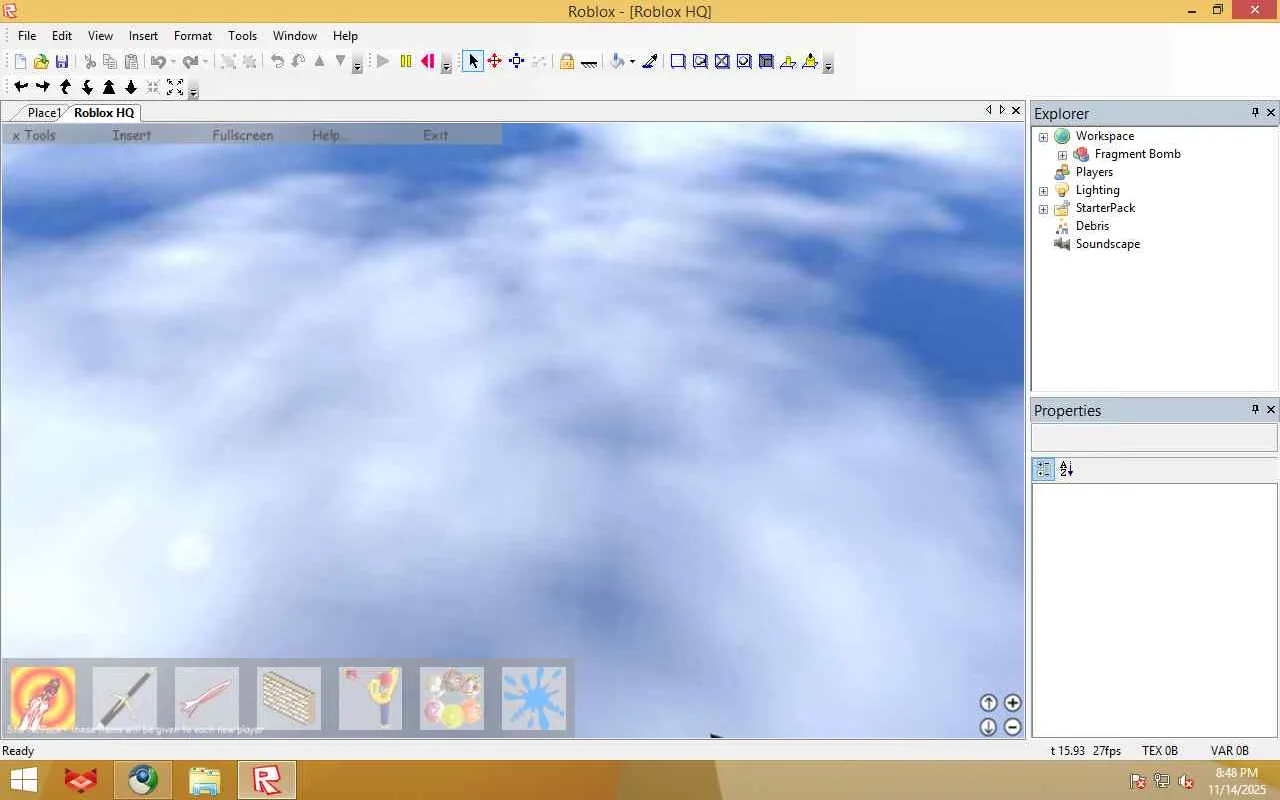Click the Undo arrow icon

(157, 62)
